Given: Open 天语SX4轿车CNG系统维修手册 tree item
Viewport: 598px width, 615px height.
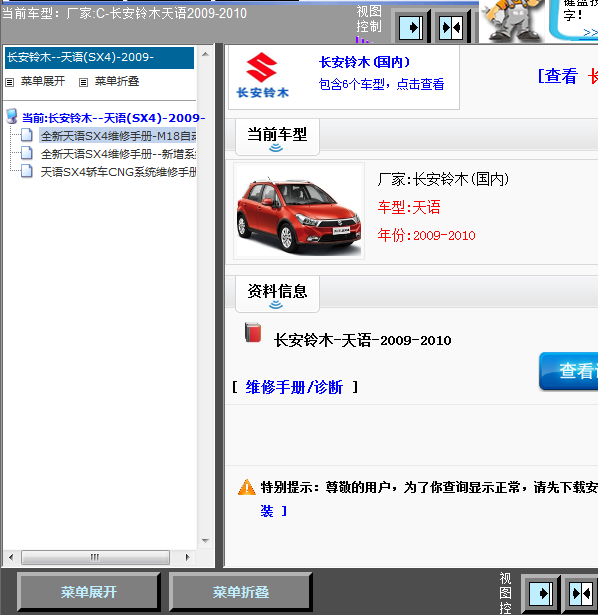Looking at the screenshot, I should 118,172.
